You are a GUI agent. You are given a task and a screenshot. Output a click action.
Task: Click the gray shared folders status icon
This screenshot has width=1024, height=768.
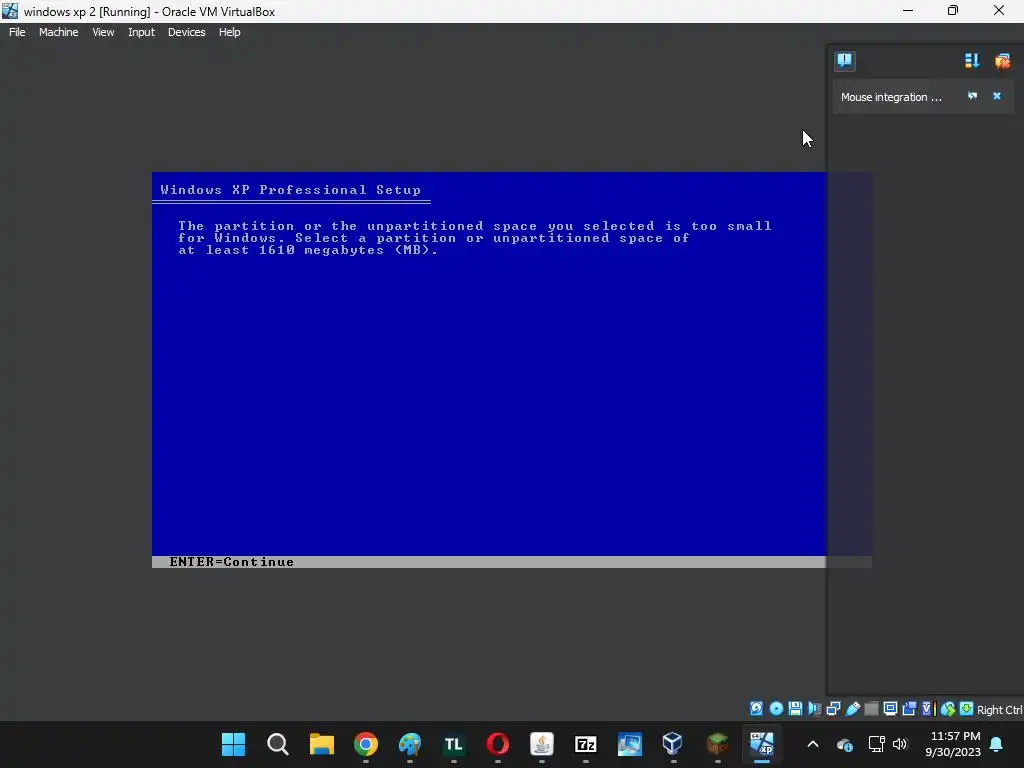(871, 709)
